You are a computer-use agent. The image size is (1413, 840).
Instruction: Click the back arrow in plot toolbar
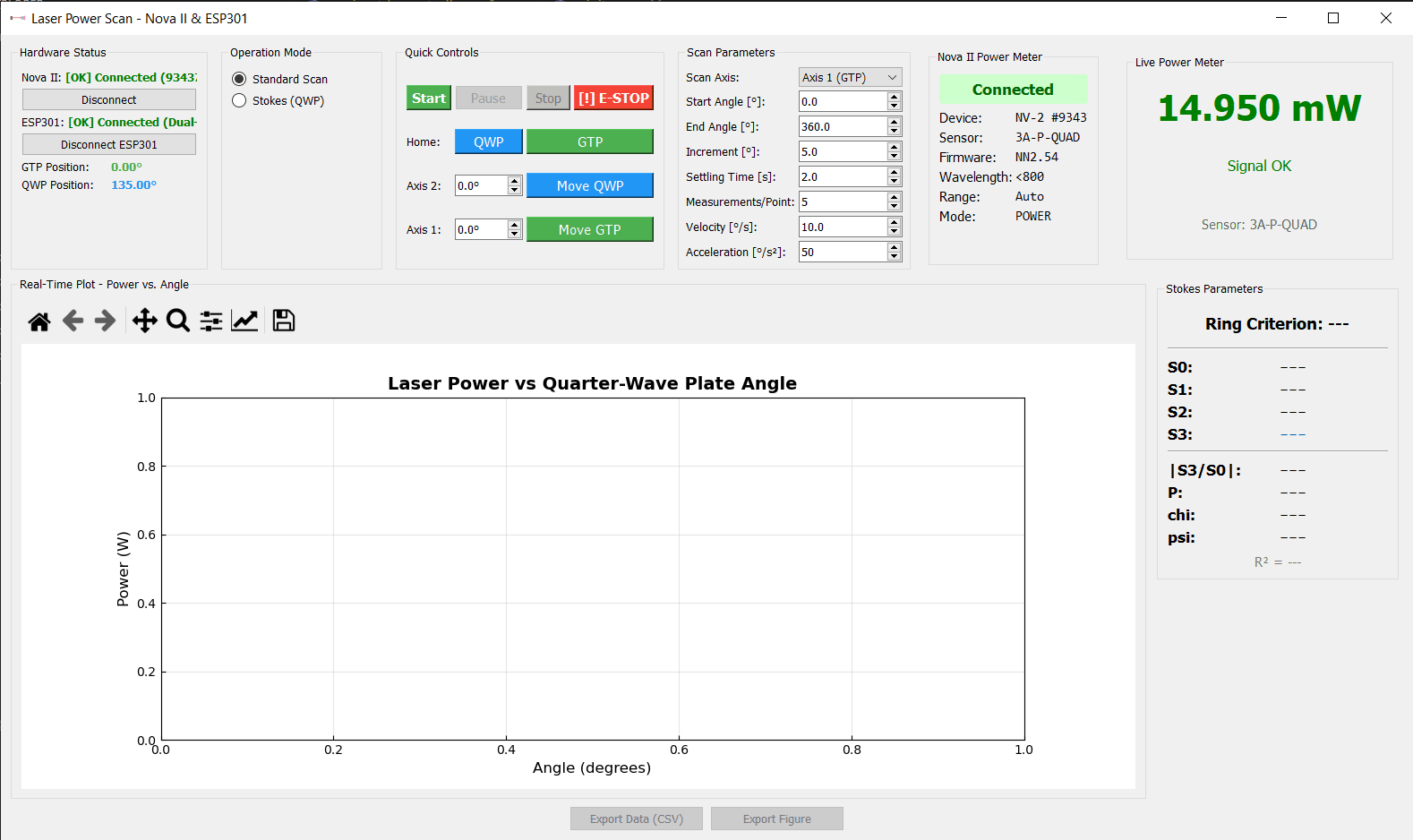point(73,321)
